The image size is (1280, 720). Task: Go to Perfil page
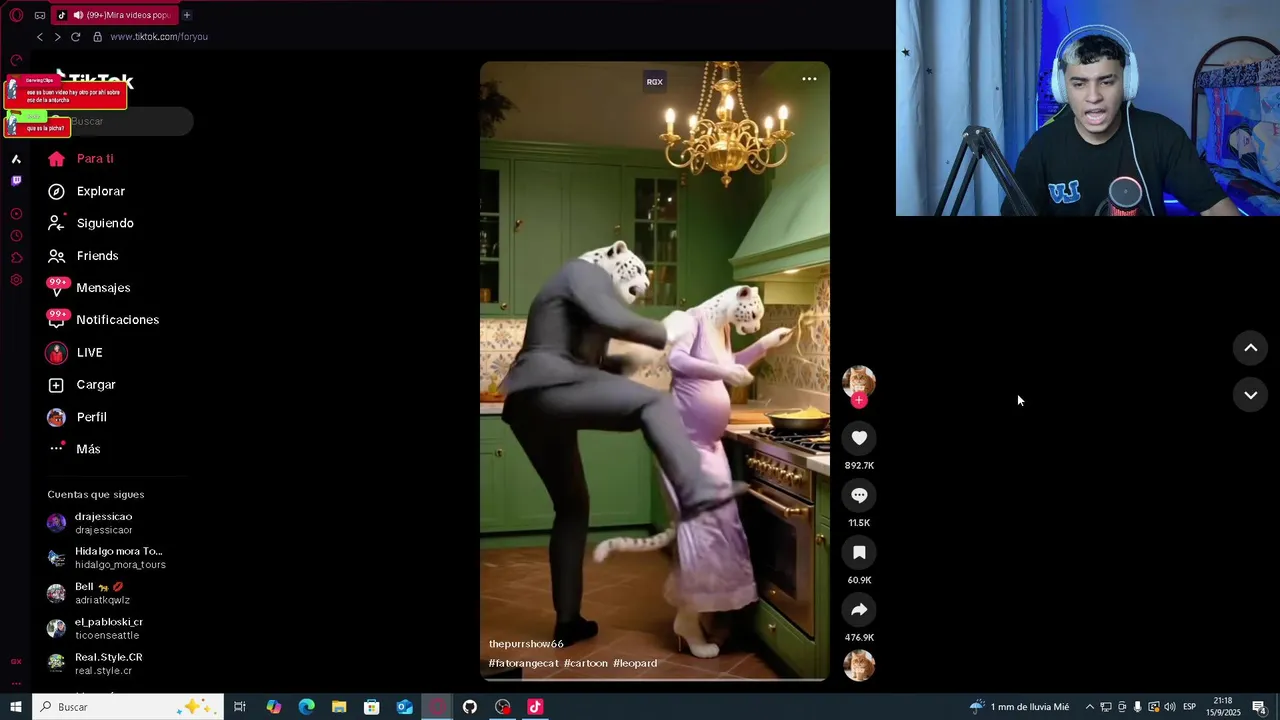(77, 417)
